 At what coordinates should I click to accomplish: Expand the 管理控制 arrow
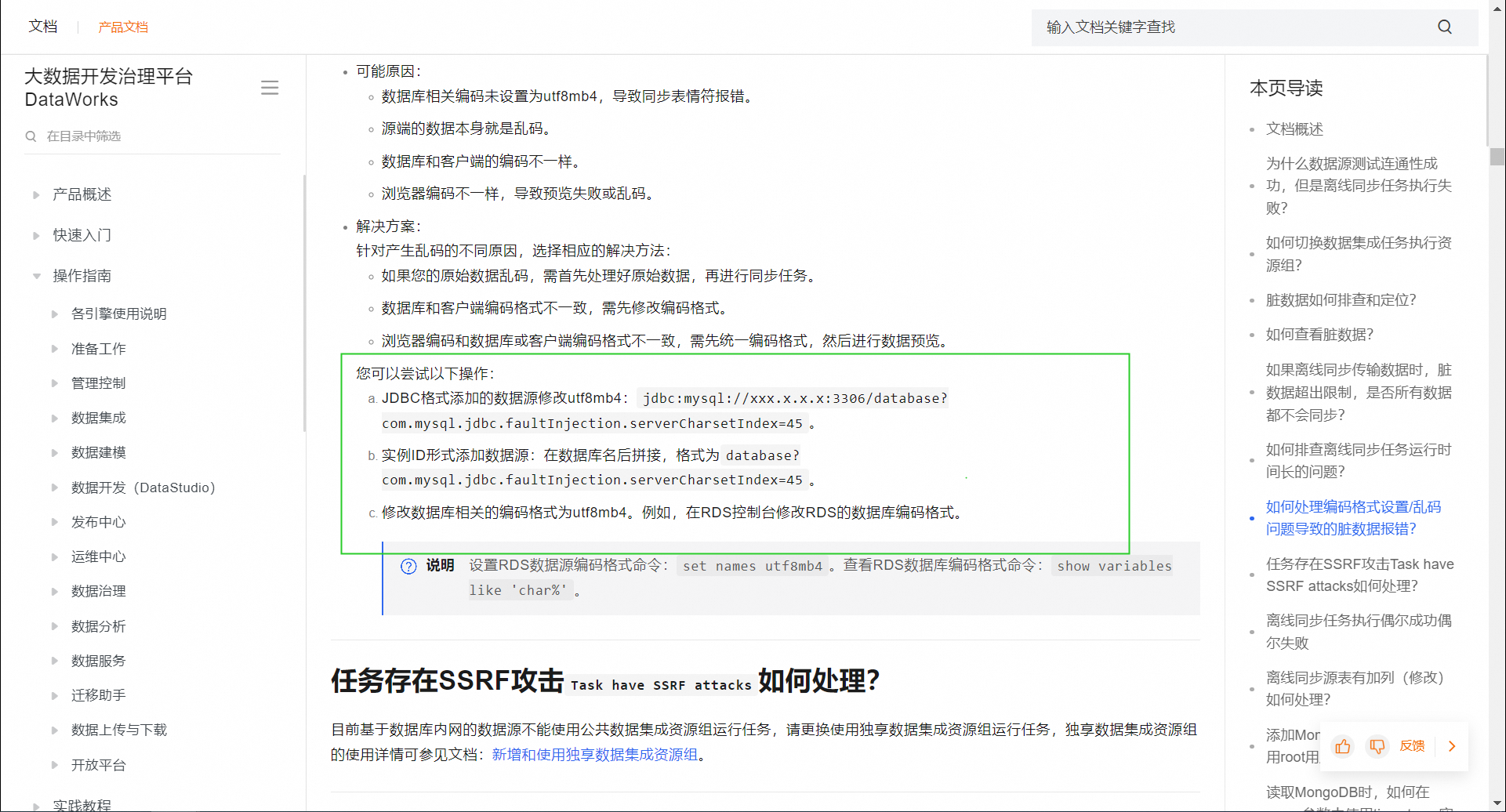[55, 383]
